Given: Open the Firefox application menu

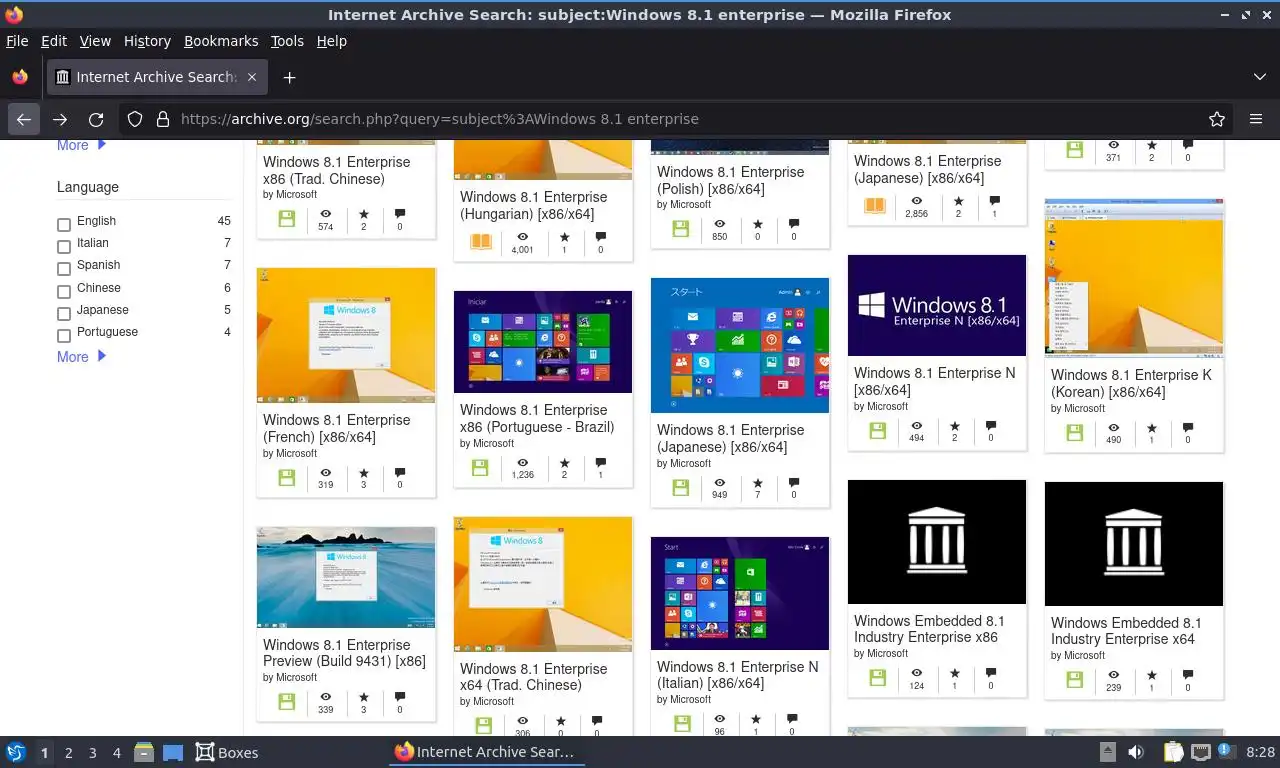Looking at the screenshot, I should pyautogui.click(x=1256, y=119).
